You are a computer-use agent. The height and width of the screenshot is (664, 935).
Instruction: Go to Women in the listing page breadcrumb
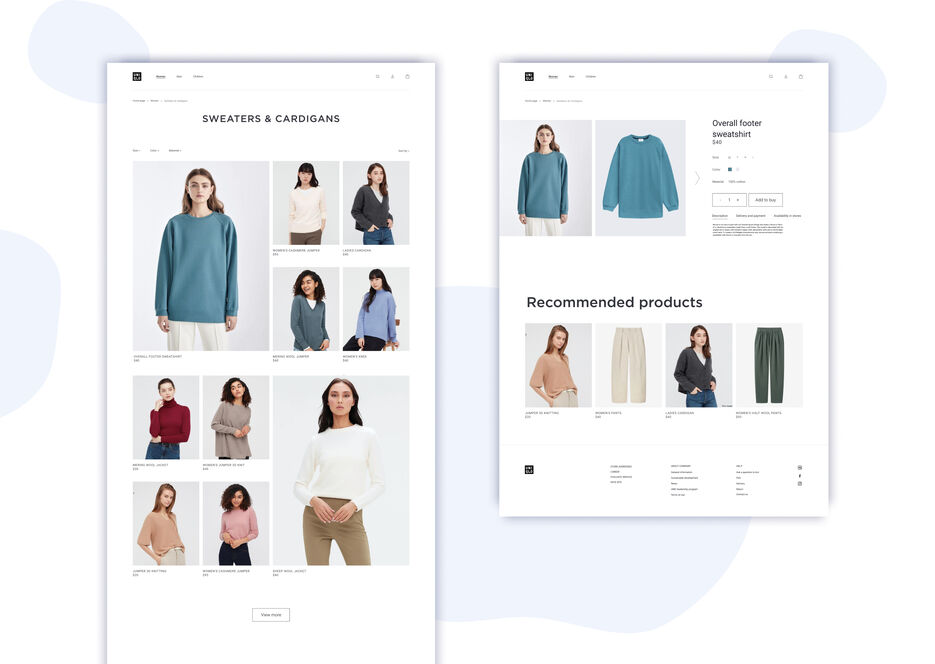154,101
